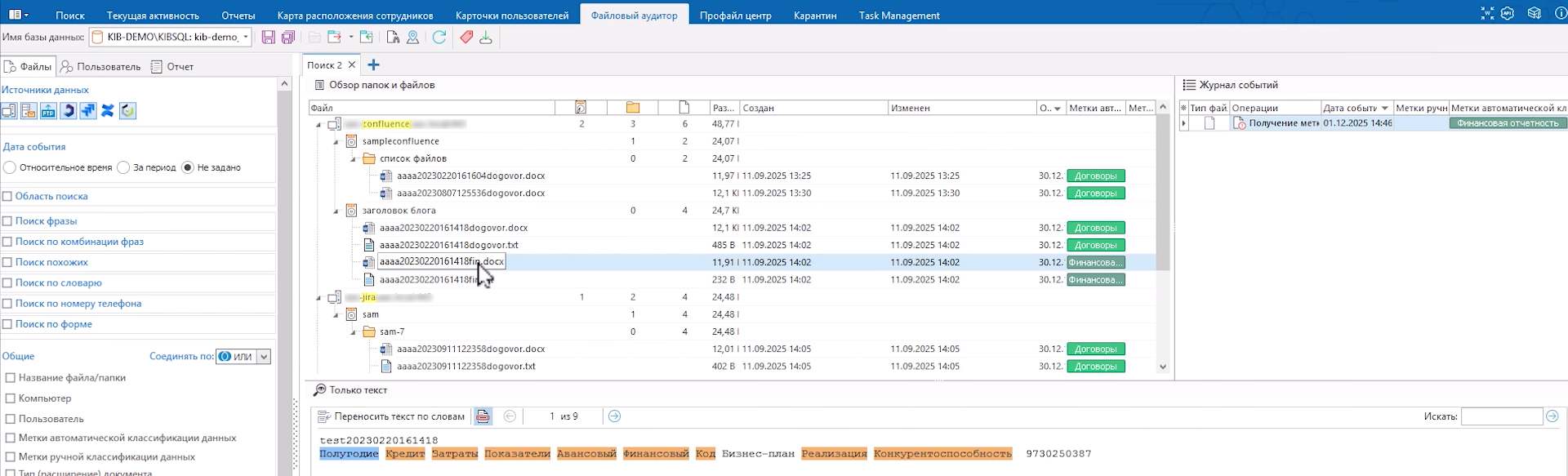Screen dimensions: 1568x476
Task: Click the refresh icon in toolbar
Action: pos(439,38)
